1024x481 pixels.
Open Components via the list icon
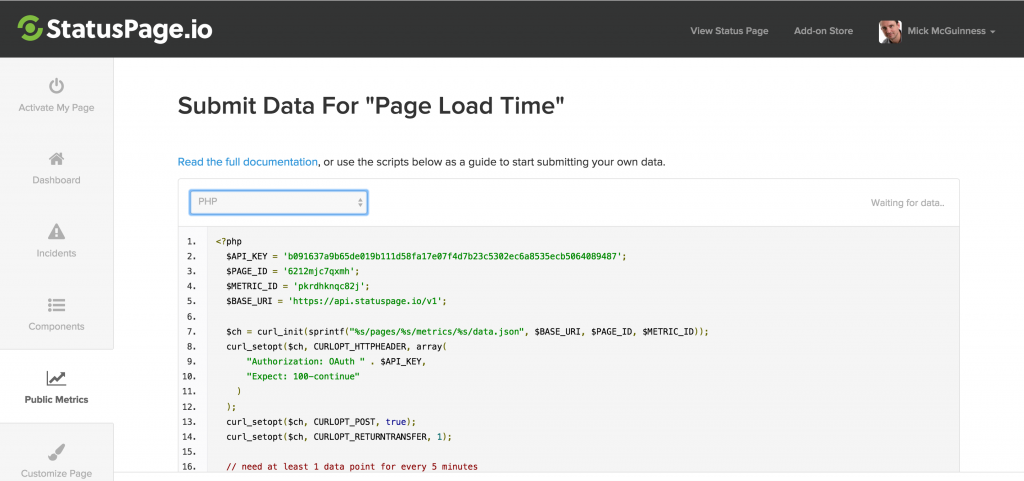pyautogui.click(x=56, y=305)
